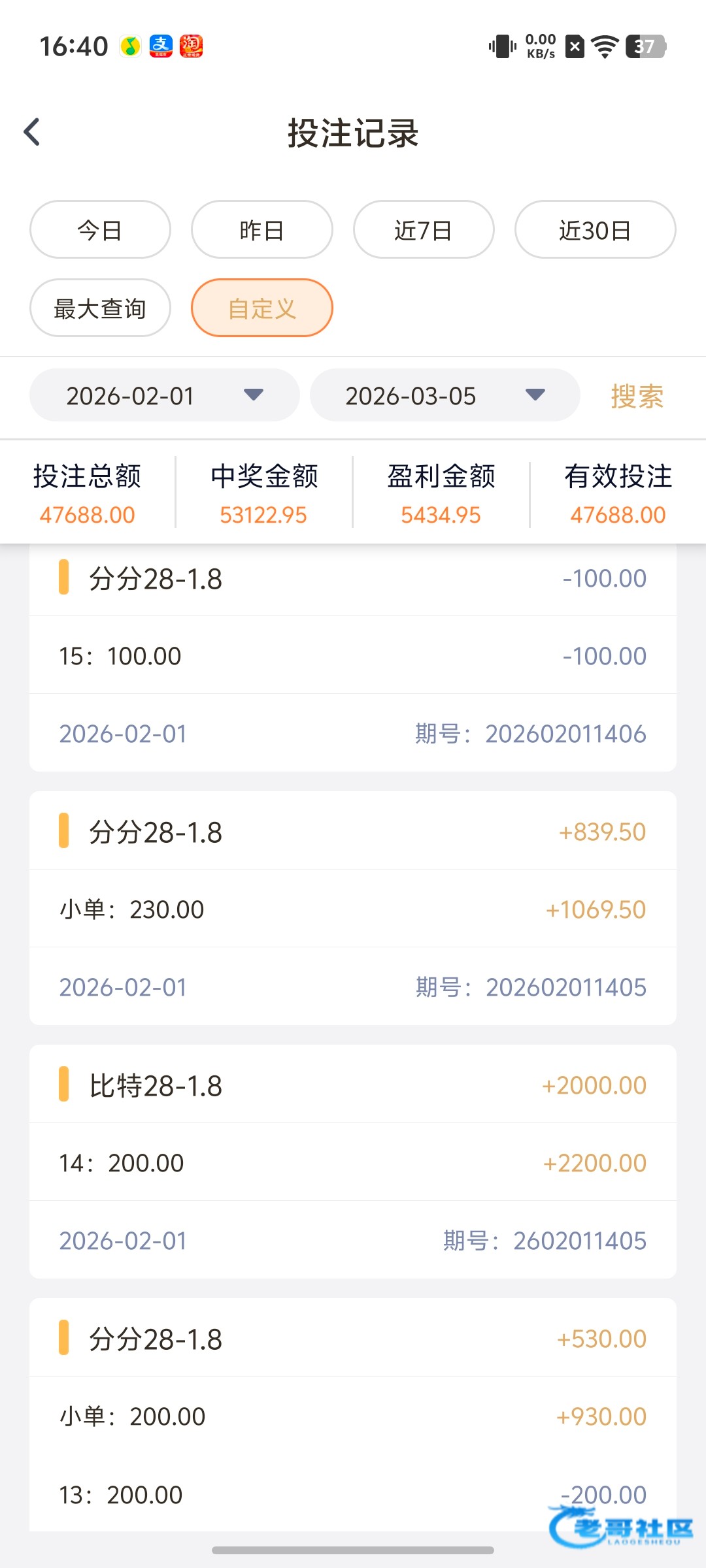Tap the battery indicator icon
This screenshot has width=706, height=1568.
click(645, 46)
